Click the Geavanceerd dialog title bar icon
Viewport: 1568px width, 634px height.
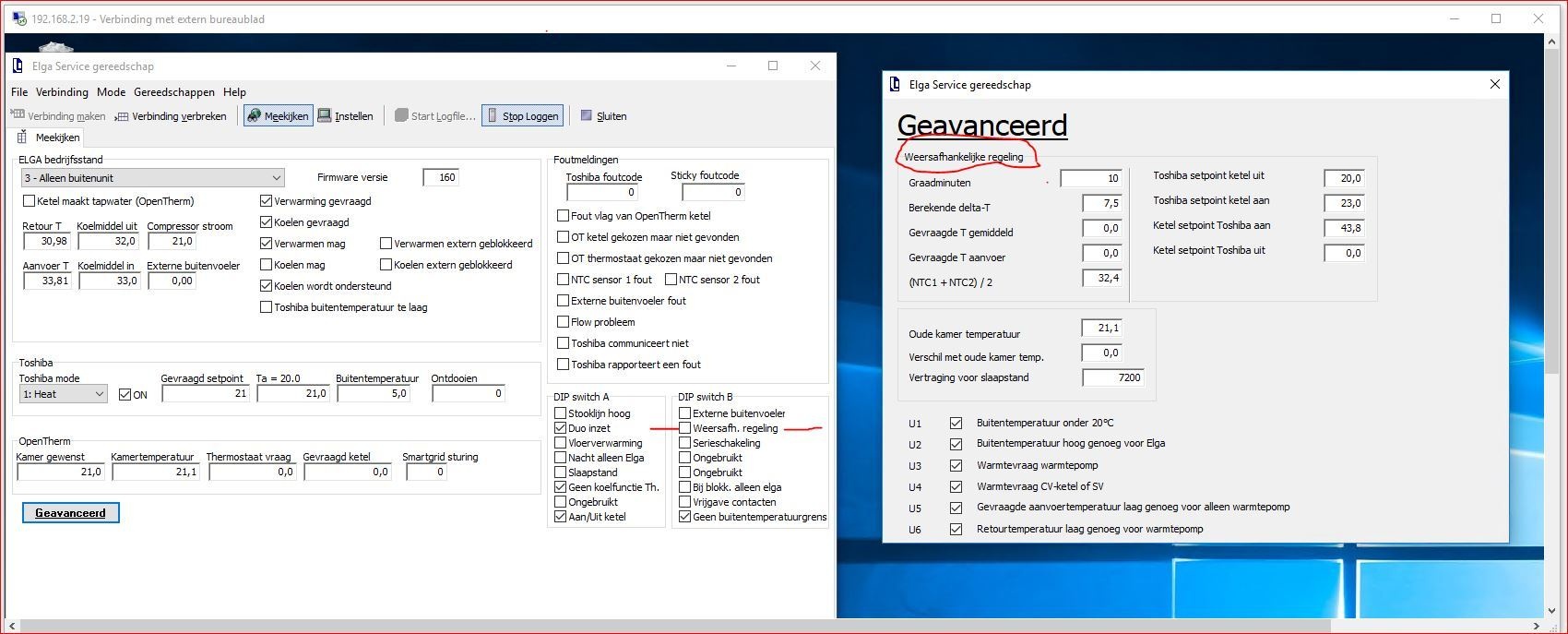pos(895,84)
